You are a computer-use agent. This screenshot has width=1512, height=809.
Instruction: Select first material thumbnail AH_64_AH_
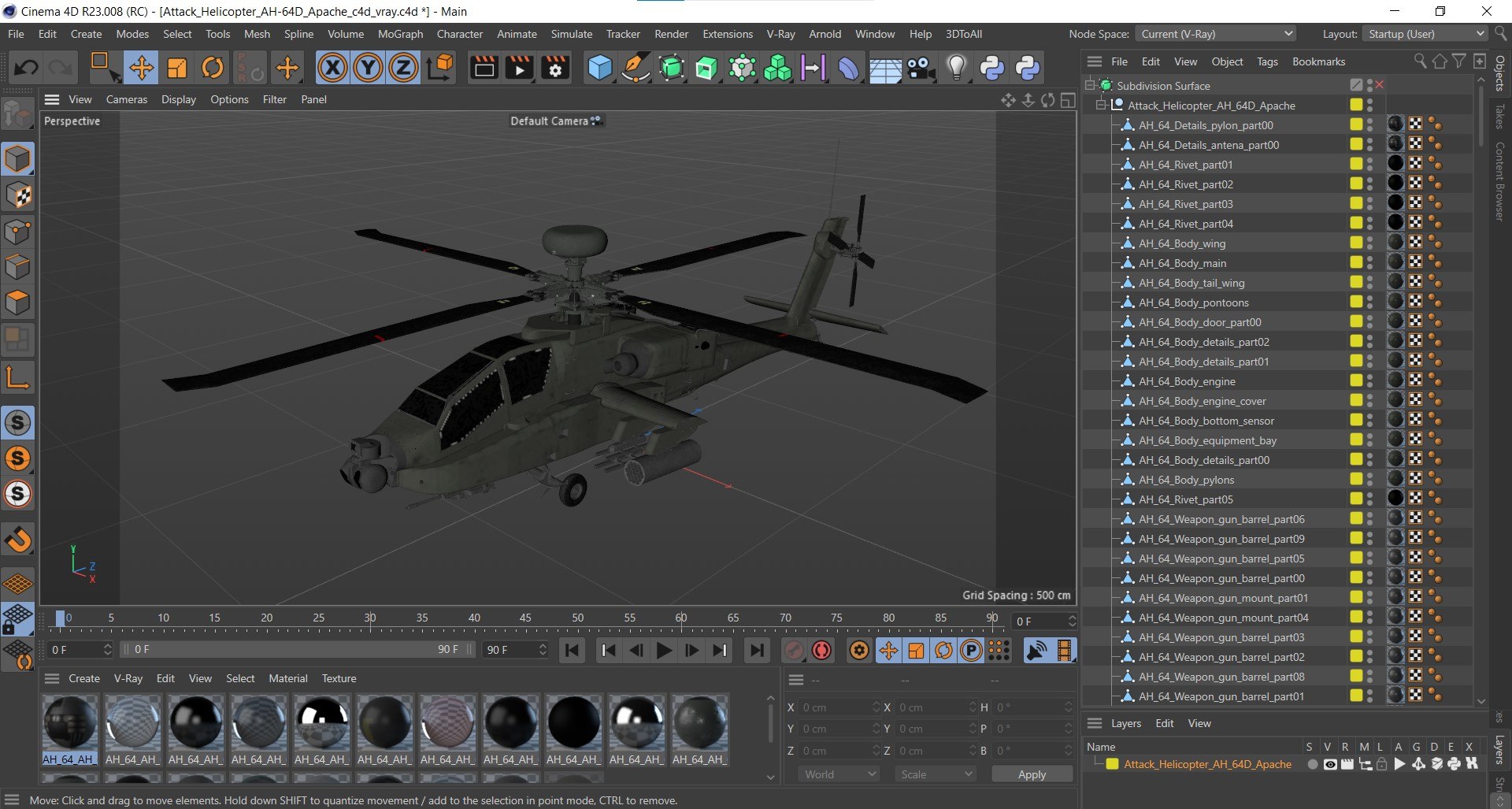click(69, 730)
